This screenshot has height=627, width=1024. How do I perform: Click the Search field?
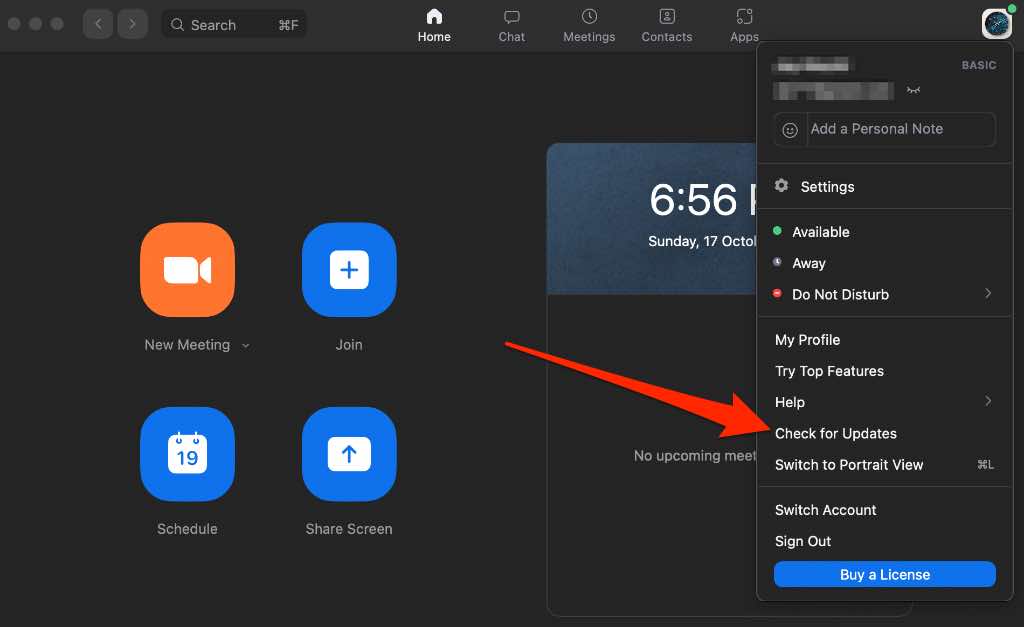(234, 25)
